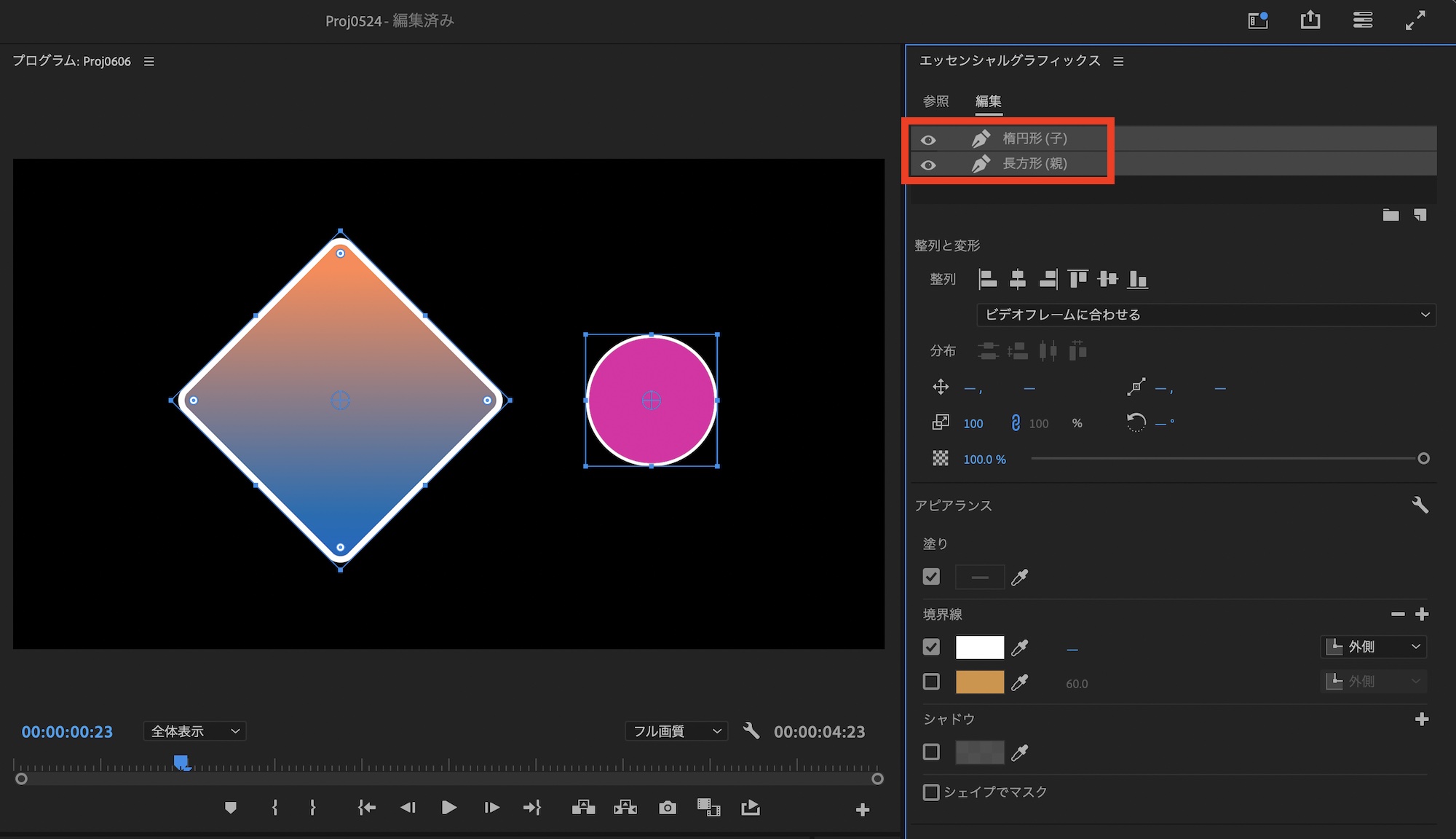Open ビデオフレームに合わせる alignment dropdown
Viewport: 1456px width, 839px height.
(1206, 315)
